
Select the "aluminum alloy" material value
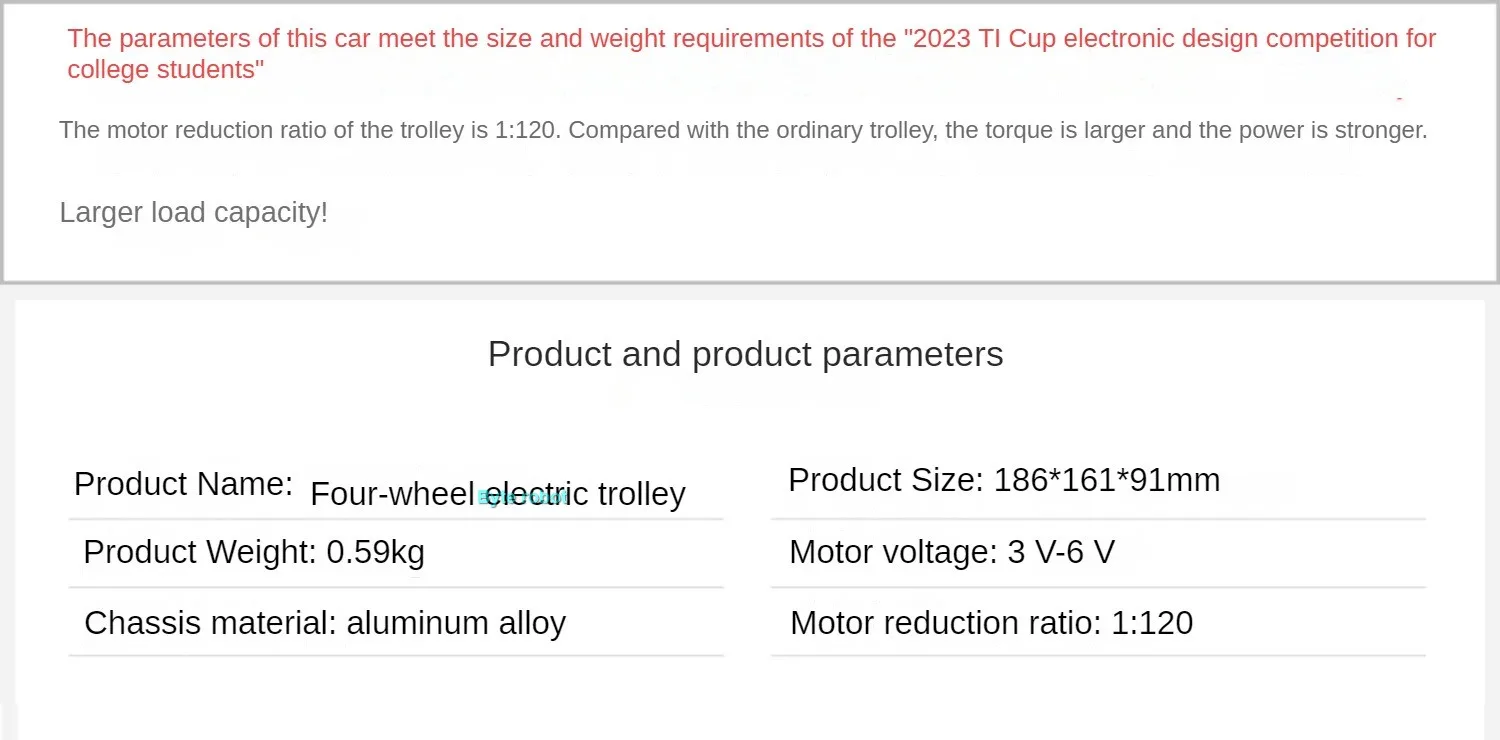point(456,623)
